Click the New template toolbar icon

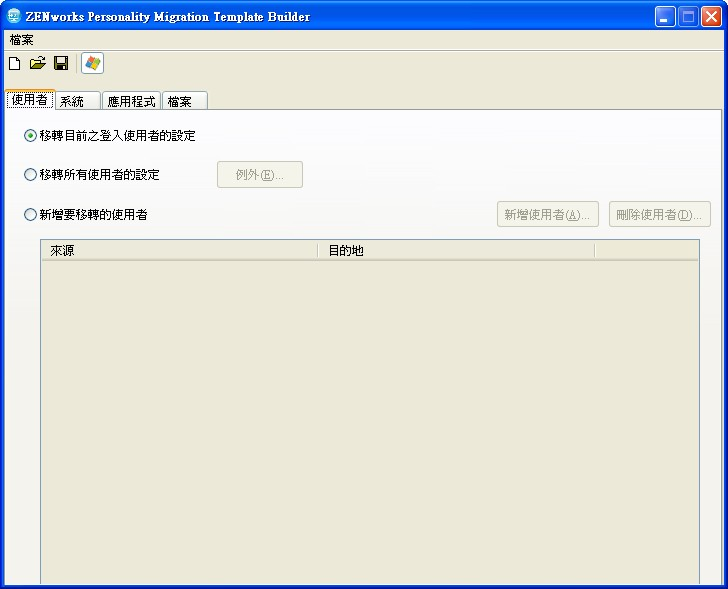[14, 63]
